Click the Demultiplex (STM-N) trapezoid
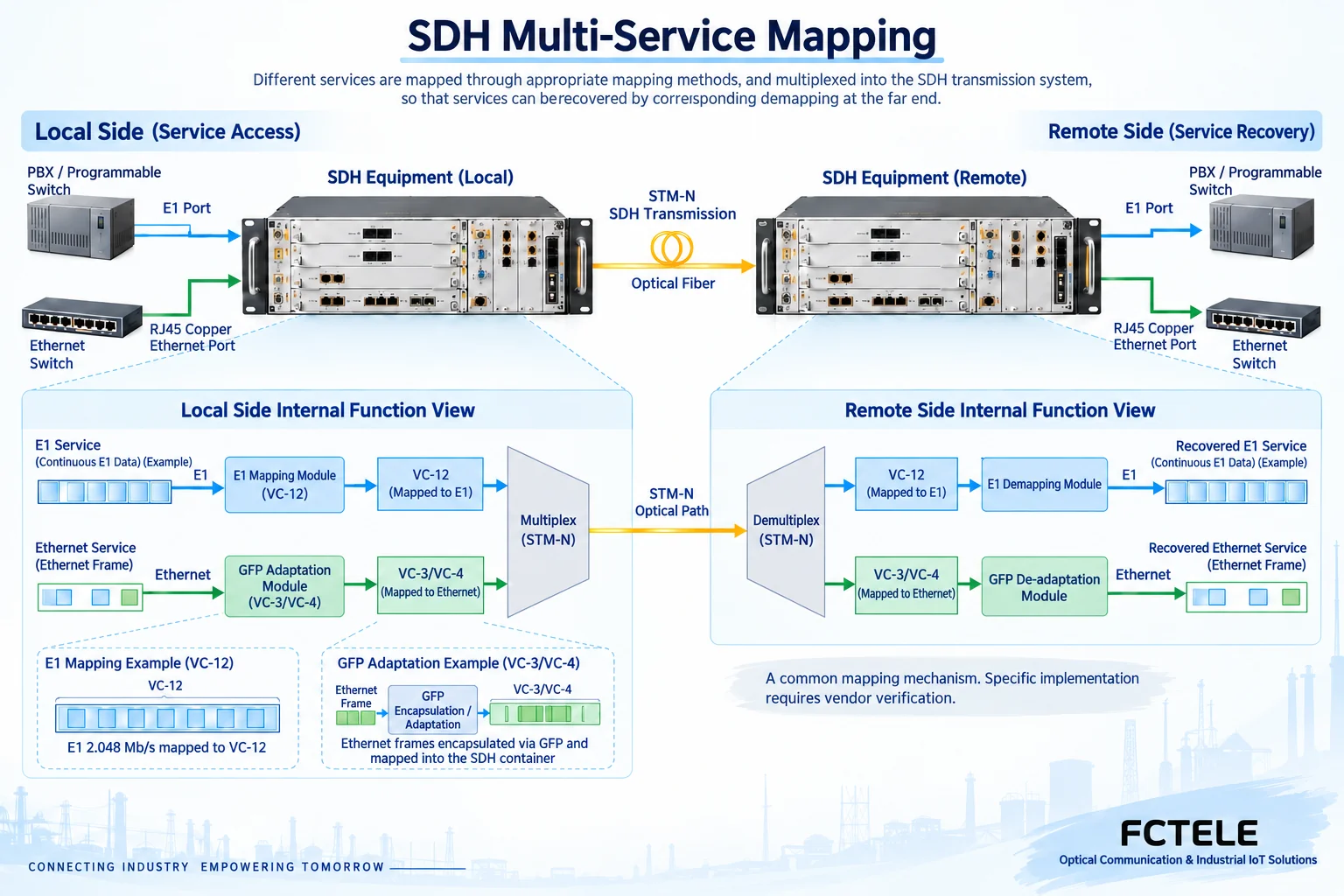 [786, 532]
